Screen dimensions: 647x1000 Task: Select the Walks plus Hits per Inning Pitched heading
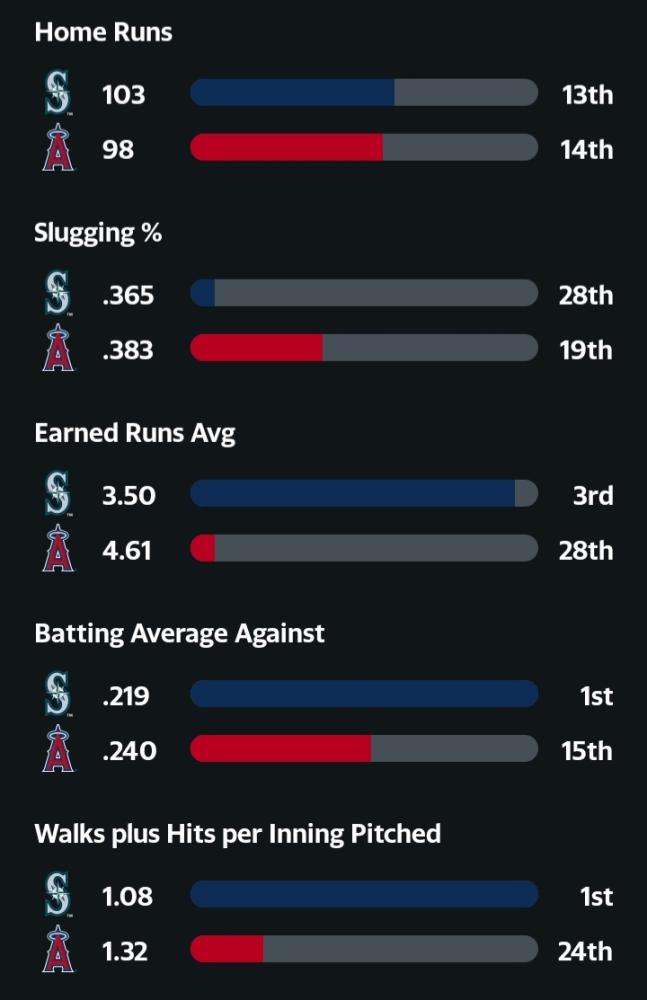pos(237,834)
